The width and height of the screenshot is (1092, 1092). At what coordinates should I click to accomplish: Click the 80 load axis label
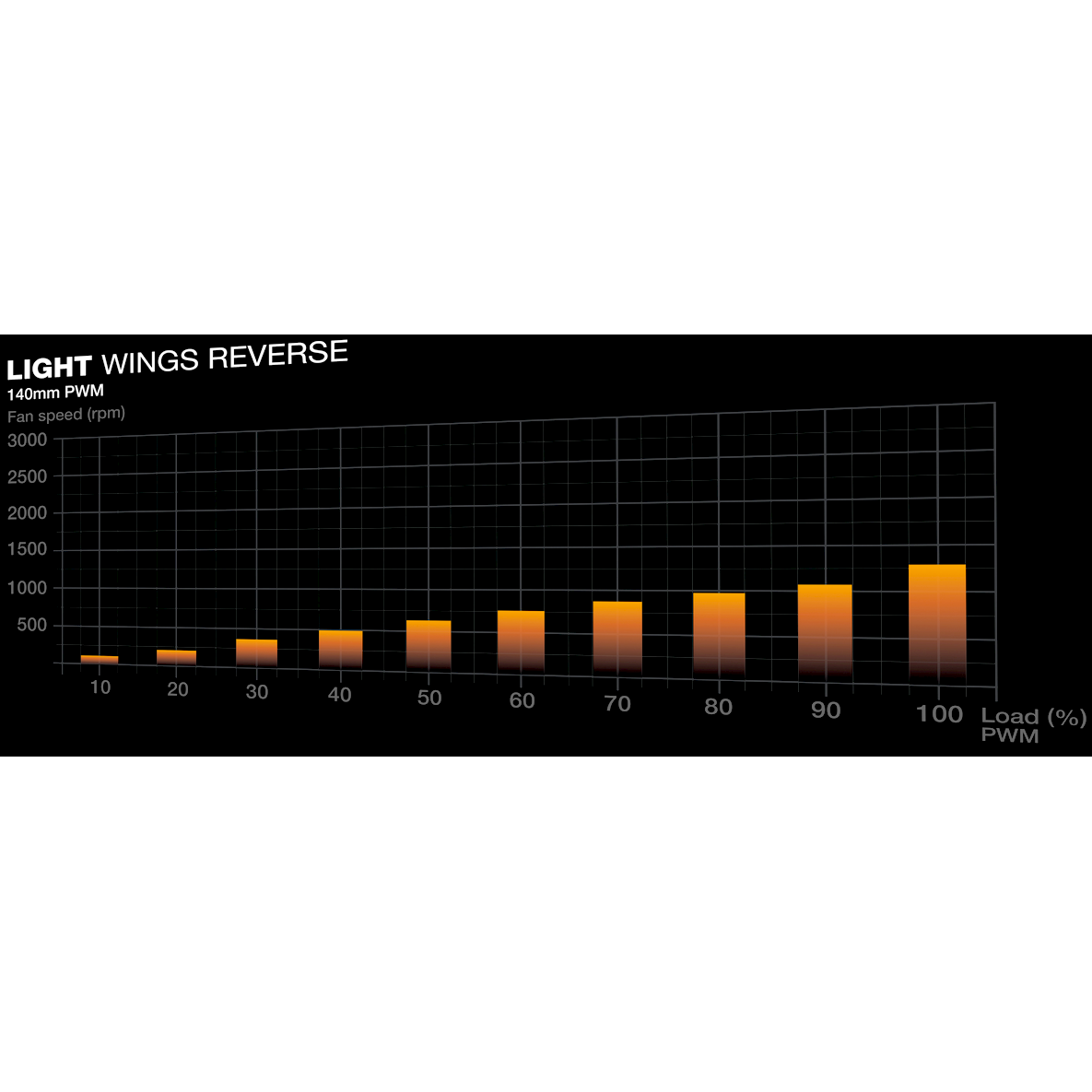(x=719, y=707)
